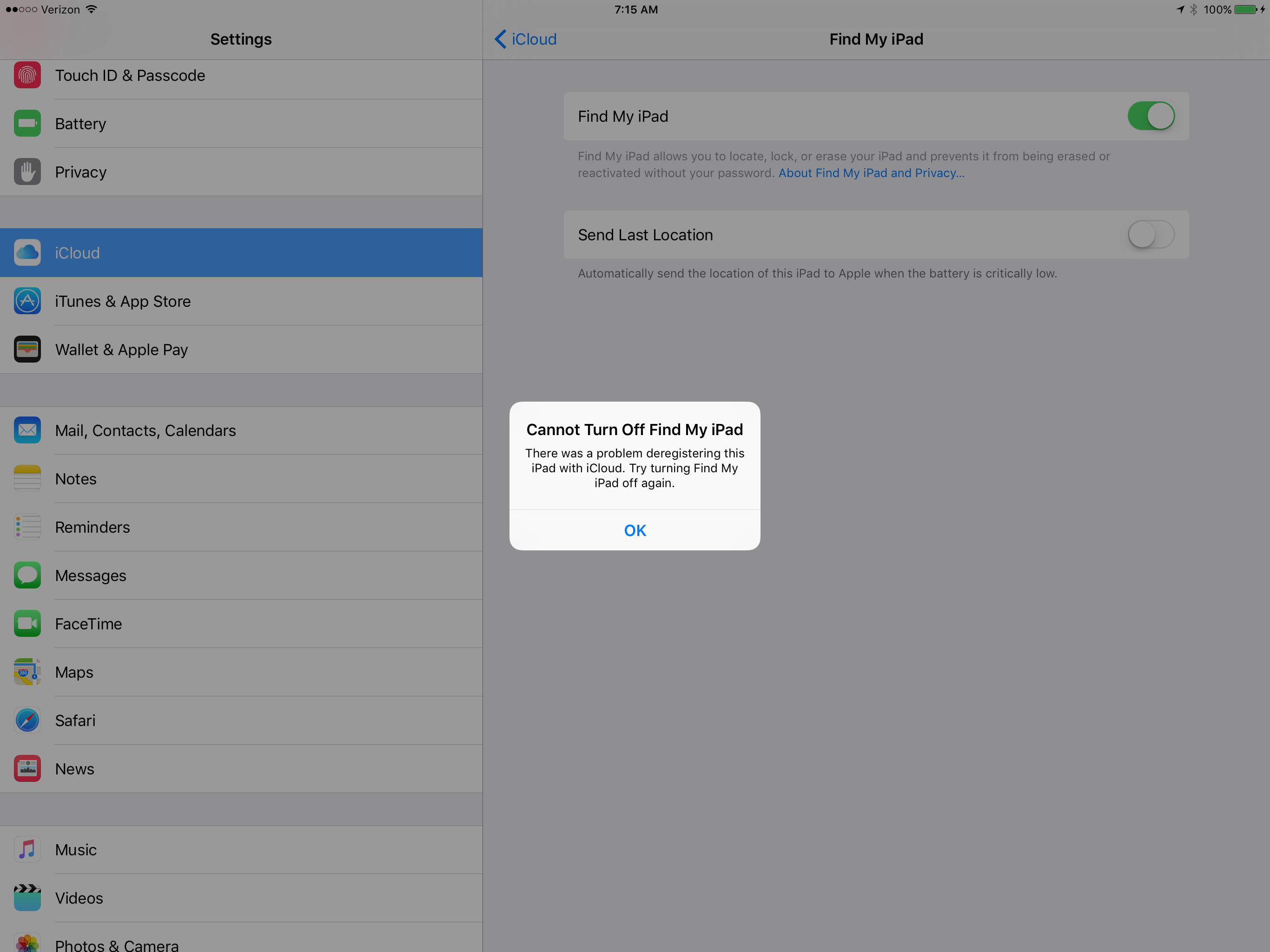Tap the FaceTime camera icon
1270x952 pixels.
coord(27,623)
